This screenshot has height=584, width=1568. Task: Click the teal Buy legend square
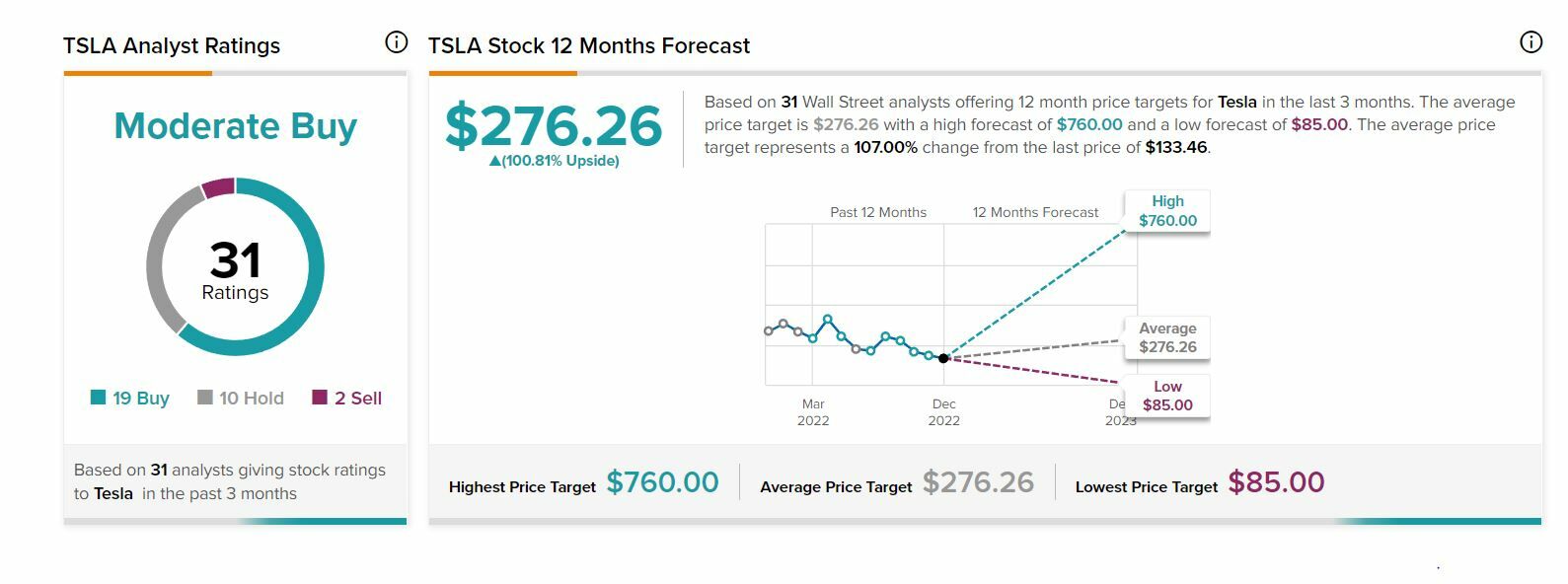click(x=98, y=398)
